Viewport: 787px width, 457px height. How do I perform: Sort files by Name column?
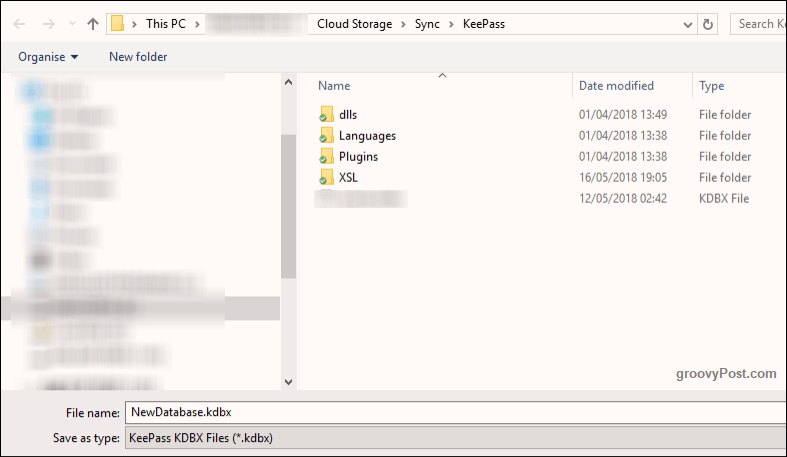click(x=334, y=86)
